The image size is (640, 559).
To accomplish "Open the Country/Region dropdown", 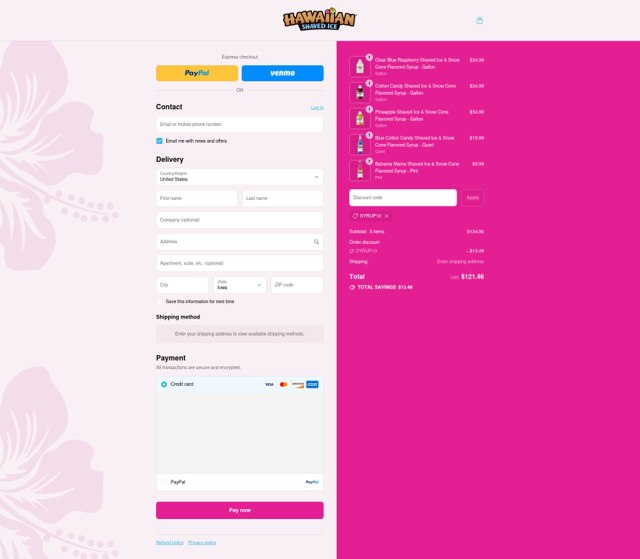I will [x=240, y=177].
